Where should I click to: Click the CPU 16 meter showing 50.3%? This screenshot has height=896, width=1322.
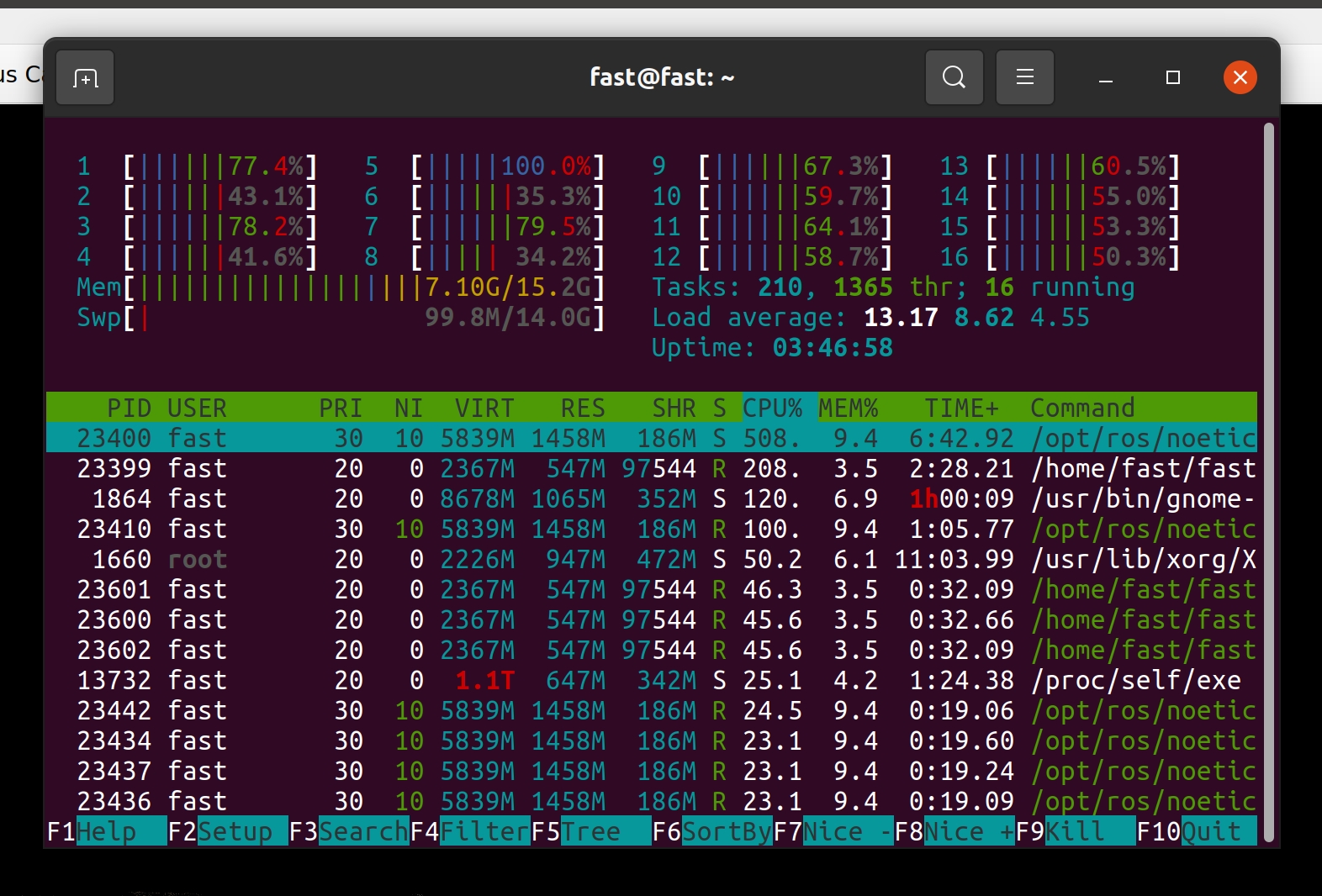1060,256
